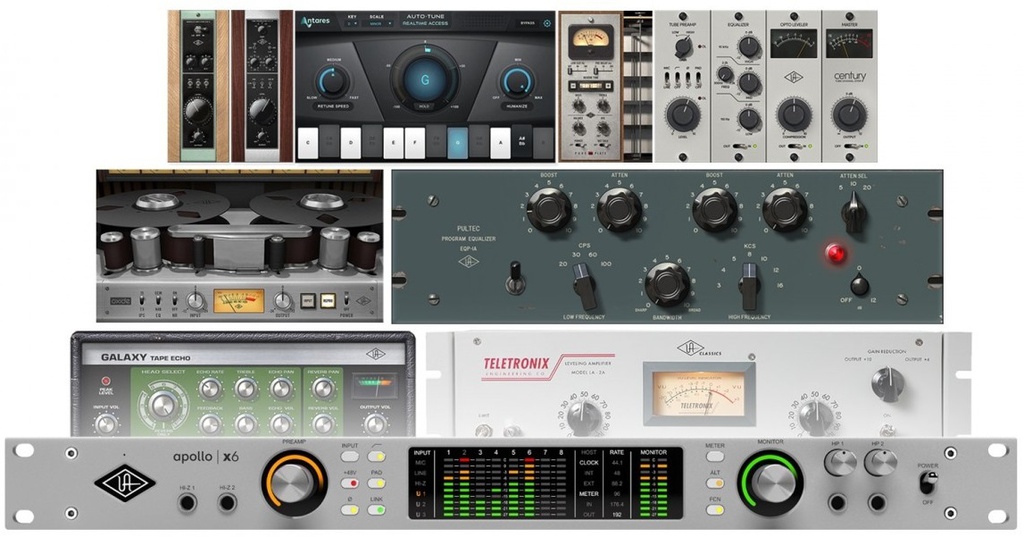Click Galaxy Tape Echo Peak Level LED
The image size is (1024, 537).
coord(105,381)
